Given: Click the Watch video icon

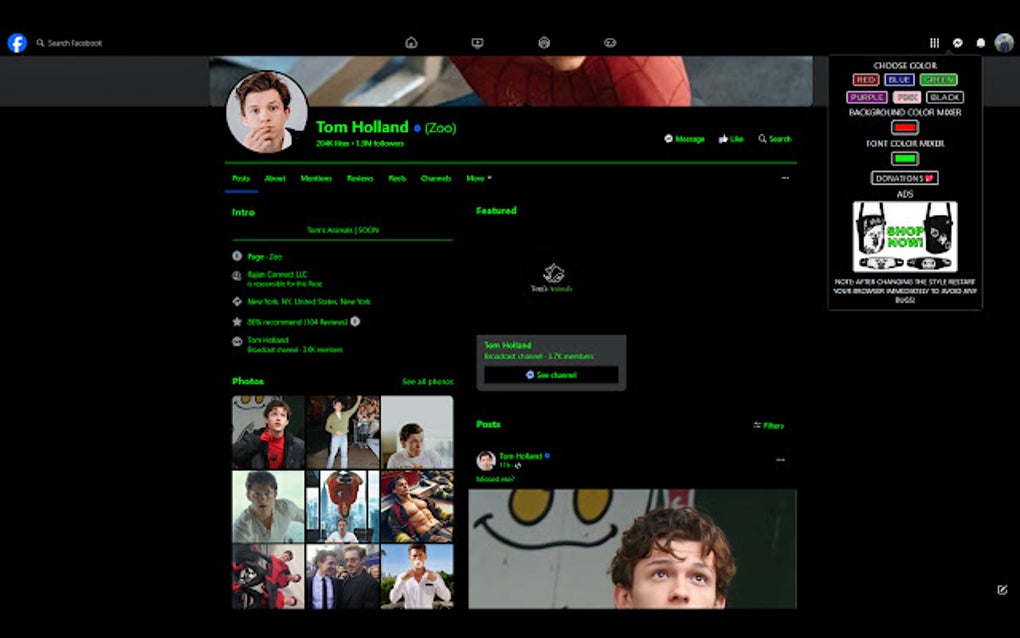Looking at the screenshot, I should tap(477, 42).
